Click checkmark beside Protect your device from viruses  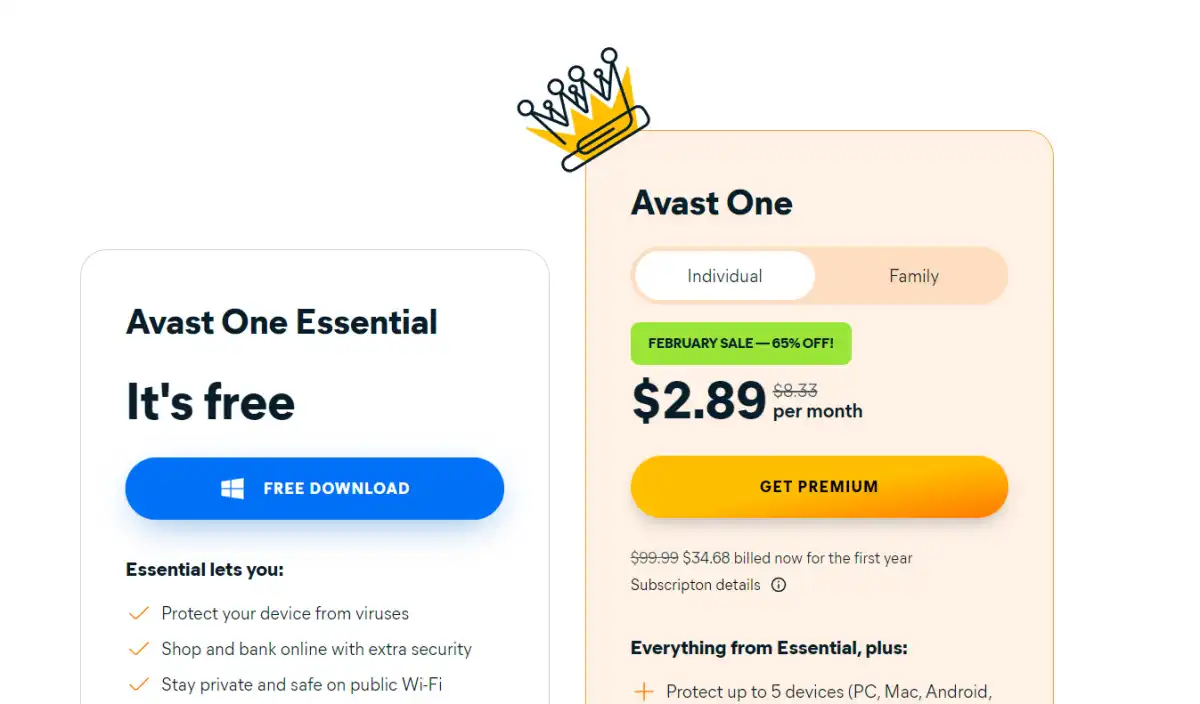point(139,613)
